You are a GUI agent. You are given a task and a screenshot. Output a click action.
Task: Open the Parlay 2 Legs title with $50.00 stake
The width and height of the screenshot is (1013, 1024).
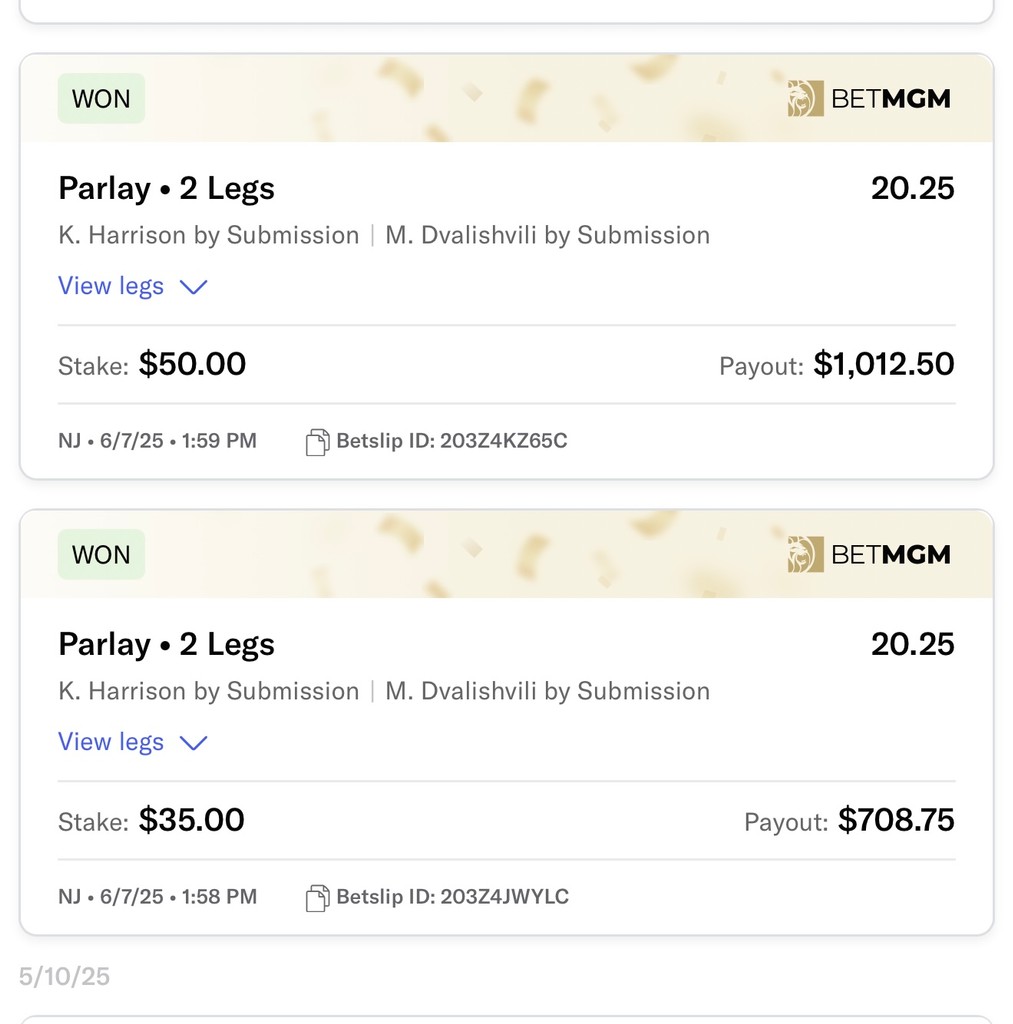[166, 188]
